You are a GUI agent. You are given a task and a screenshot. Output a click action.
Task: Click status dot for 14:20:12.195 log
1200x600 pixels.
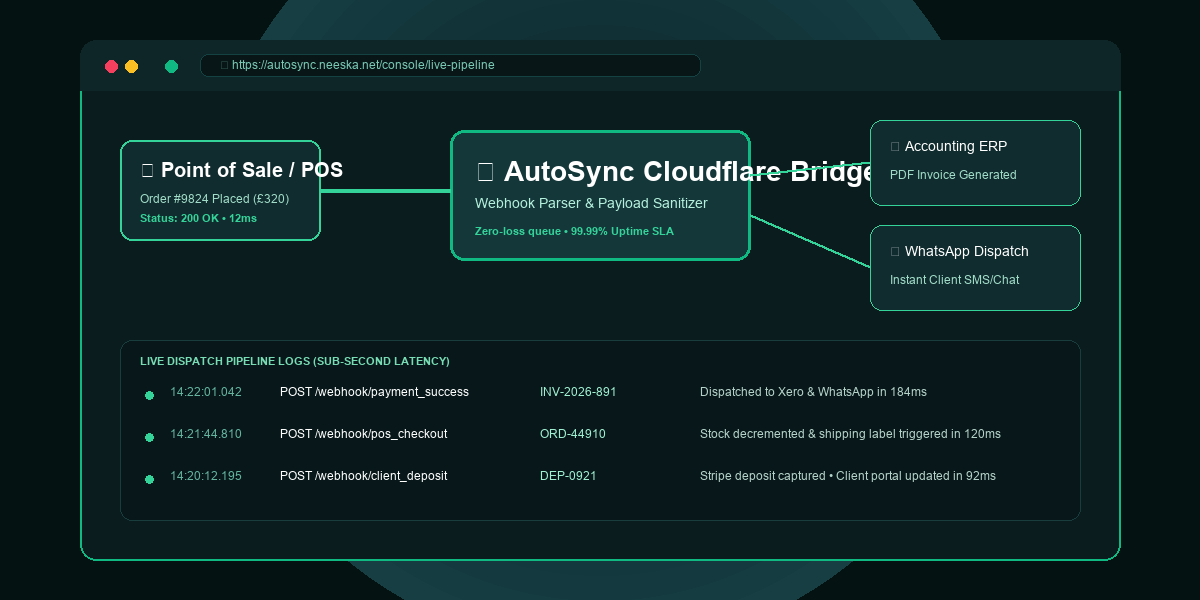(149, 479)
